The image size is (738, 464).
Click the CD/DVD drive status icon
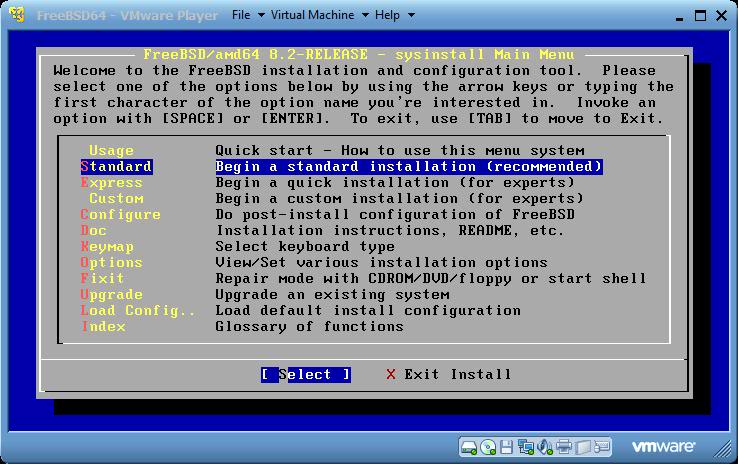point(488,447)
